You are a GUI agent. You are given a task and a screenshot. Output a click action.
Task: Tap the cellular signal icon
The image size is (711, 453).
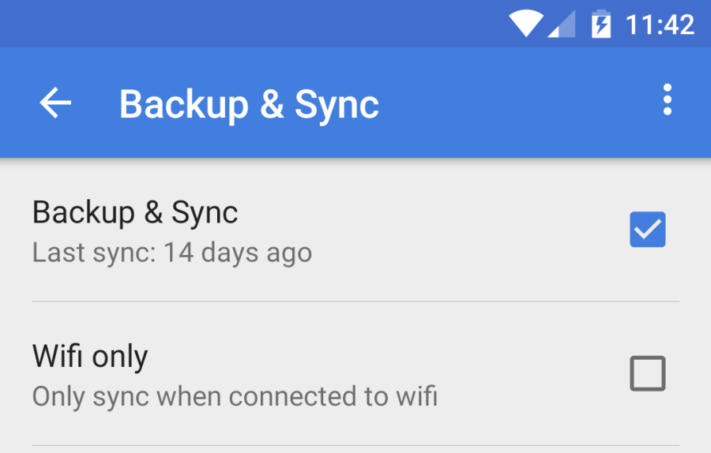tap(562, 24)
